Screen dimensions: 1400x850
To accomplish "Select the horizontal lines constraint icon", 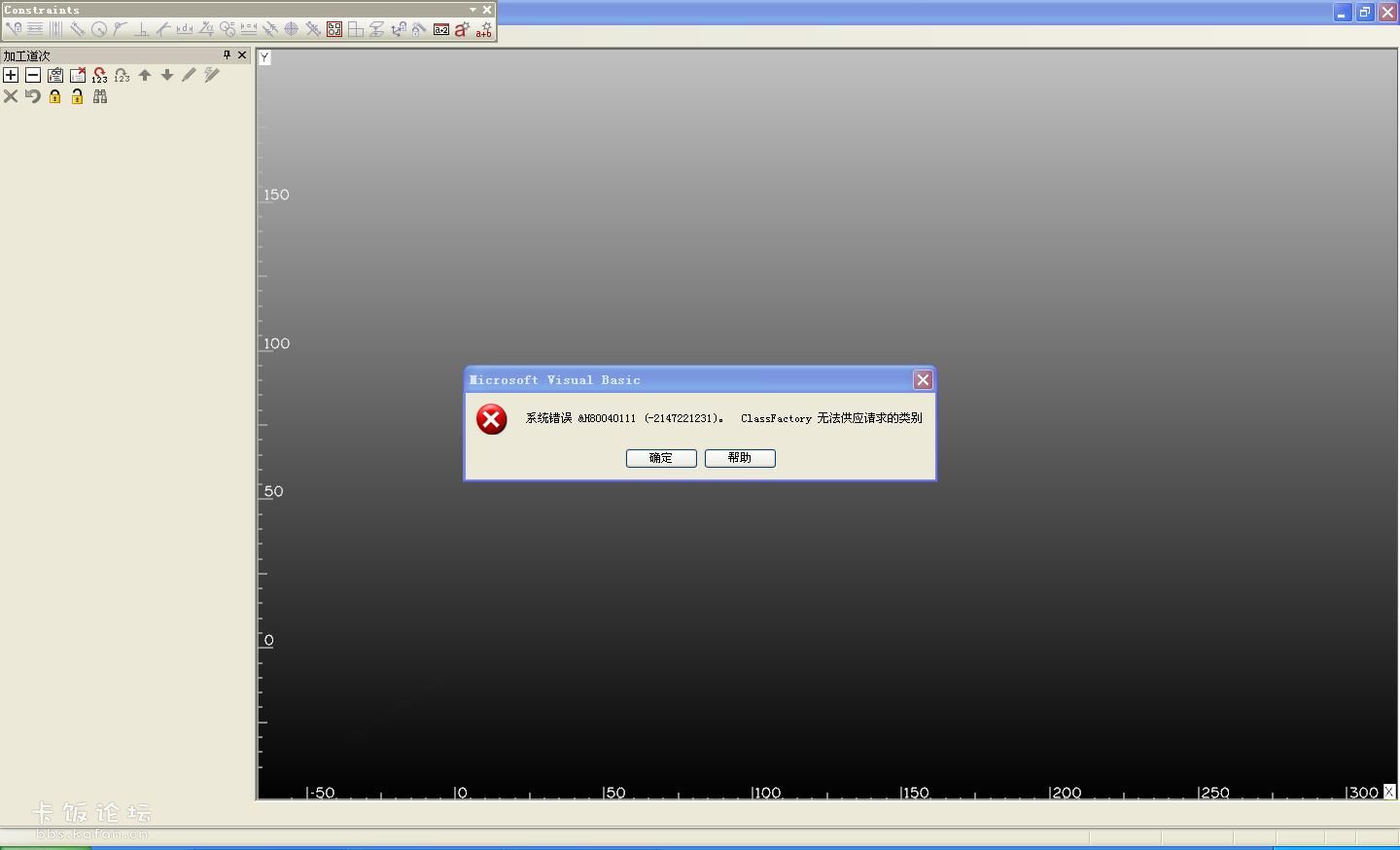I will [35, 29].
